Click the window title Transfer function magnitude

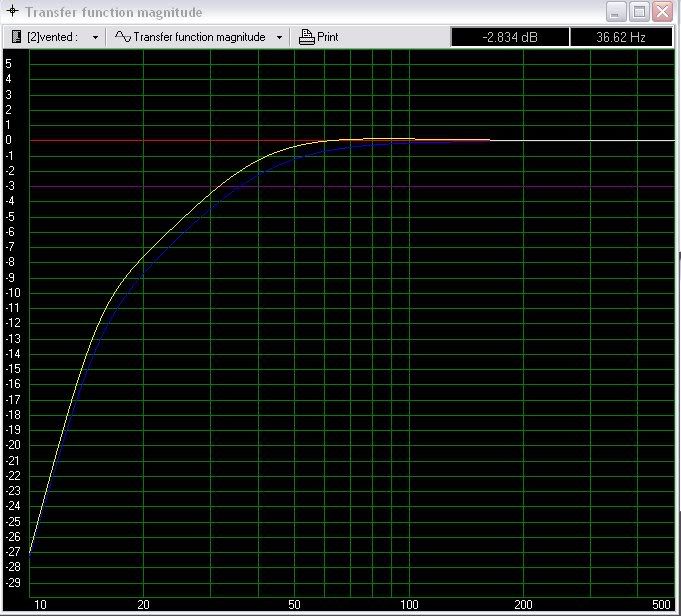113,12
